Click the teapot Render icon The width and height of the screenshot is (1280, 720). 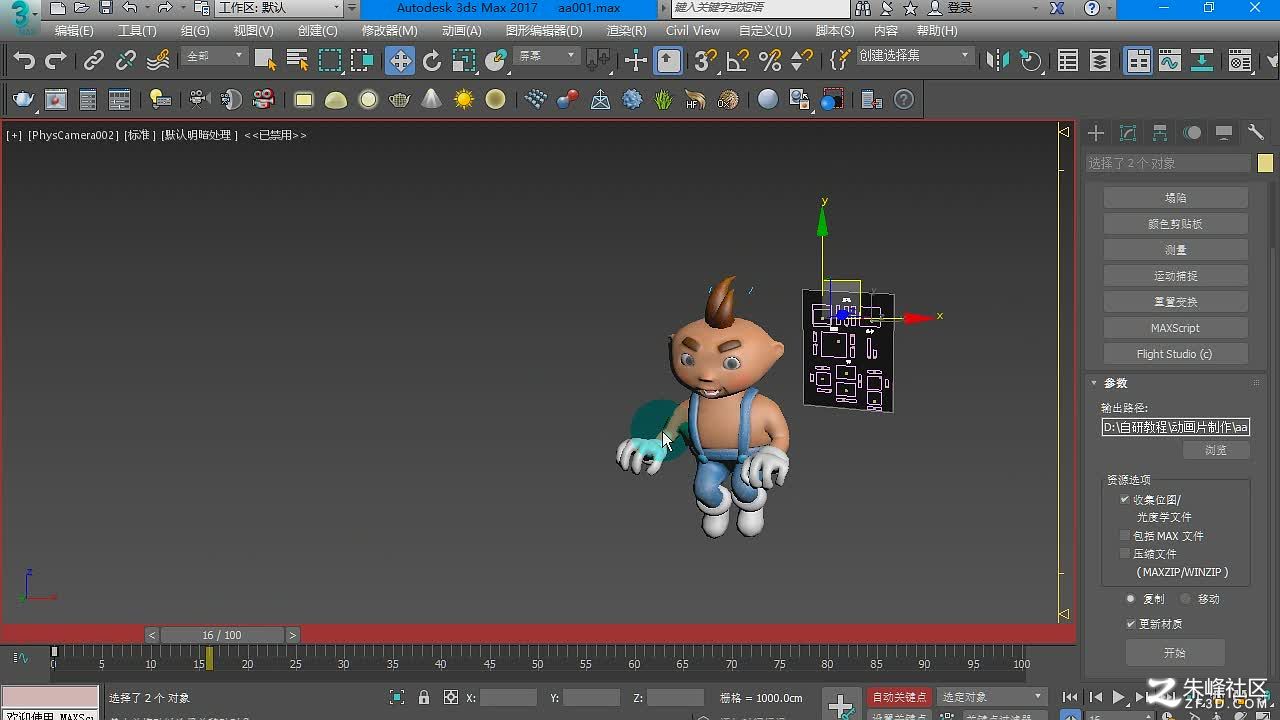coord(24,100)
